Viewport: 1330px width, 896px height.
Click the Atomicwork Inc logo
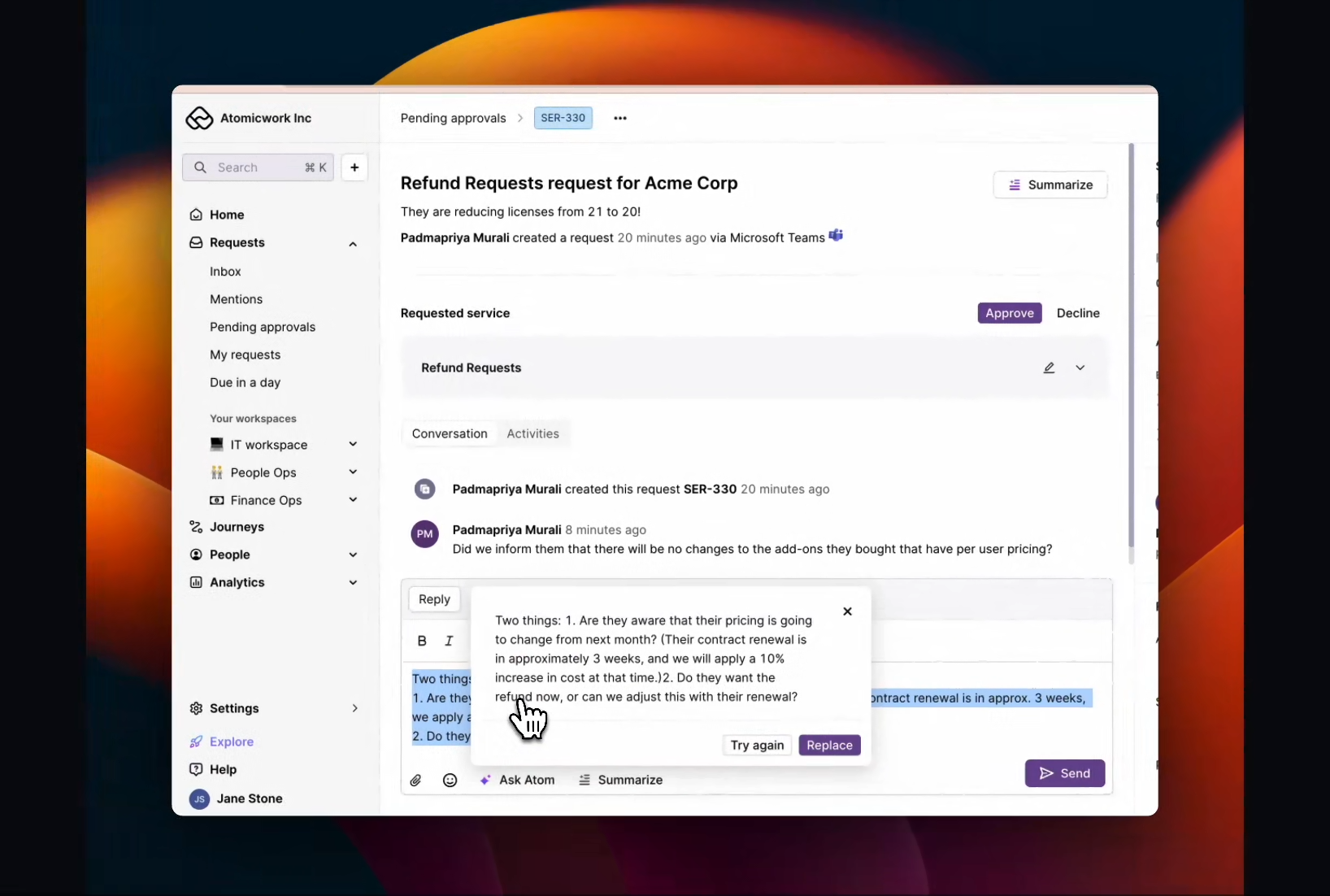point(198,117)
